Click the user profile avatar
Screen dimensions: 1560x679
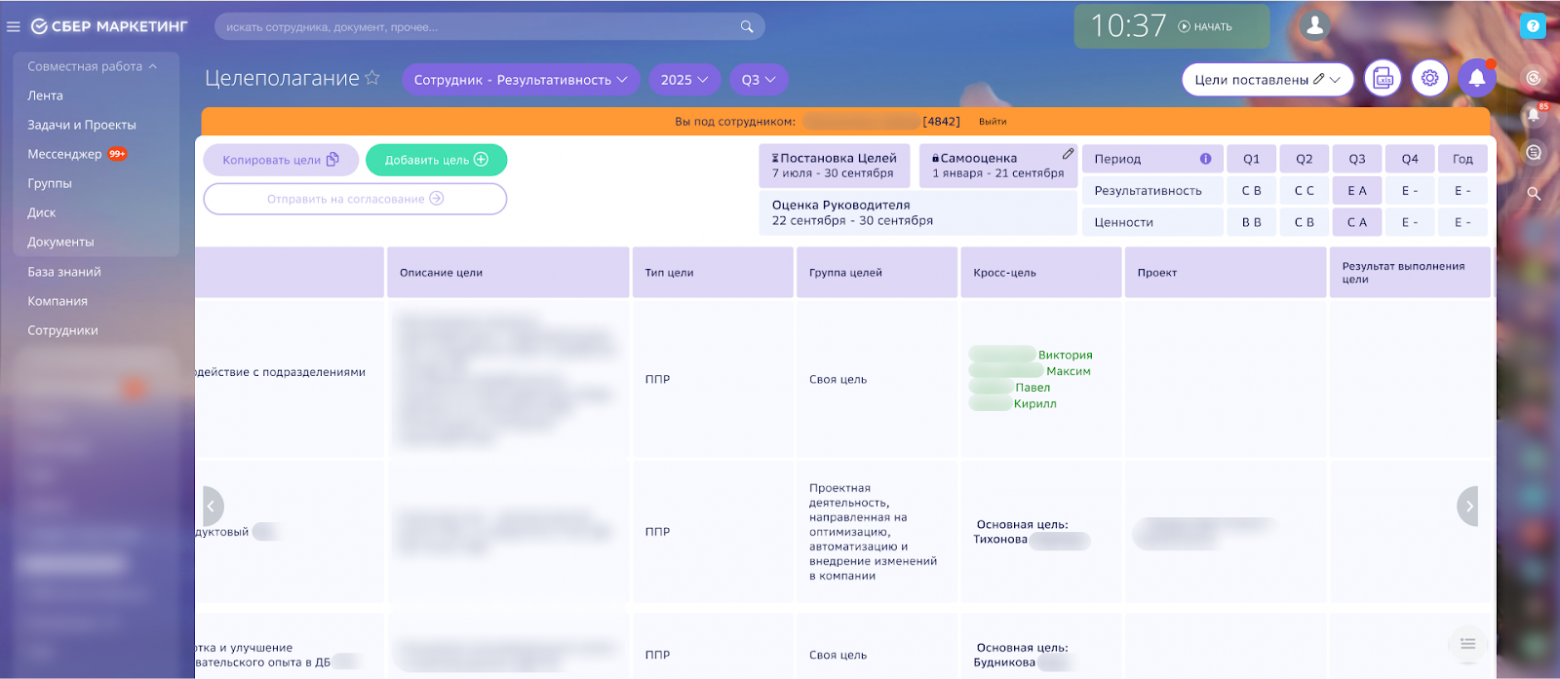pos(1315,26)
